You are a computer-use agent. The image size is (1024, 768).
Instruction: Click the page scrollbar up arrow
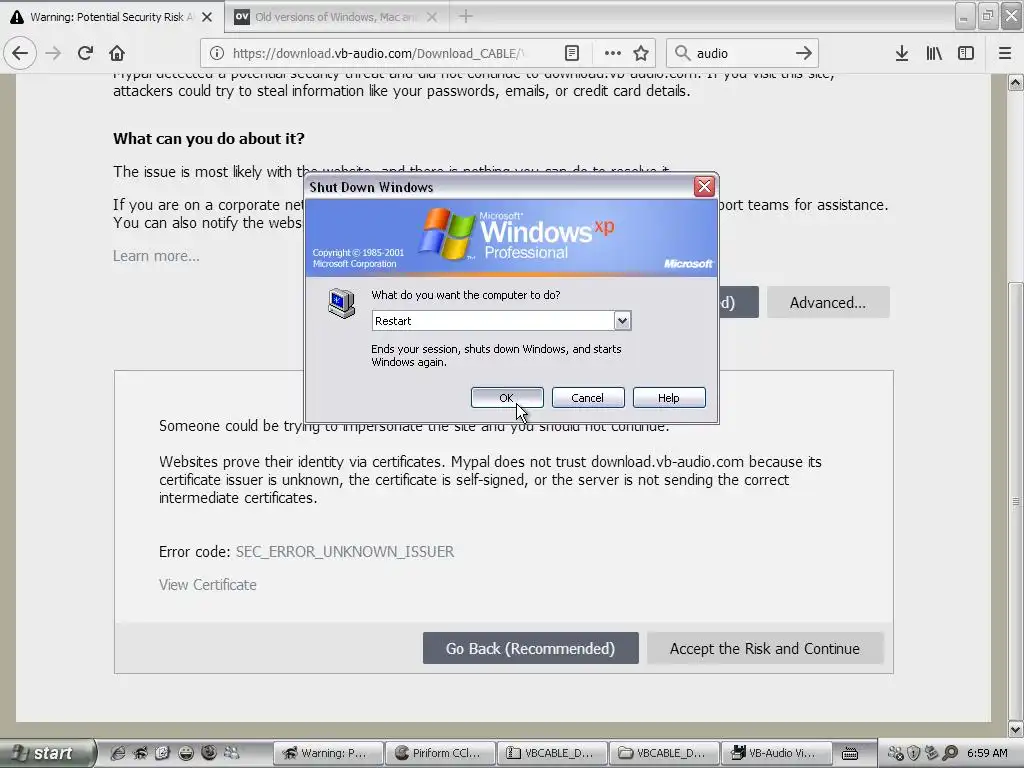tap(1016, 82)
